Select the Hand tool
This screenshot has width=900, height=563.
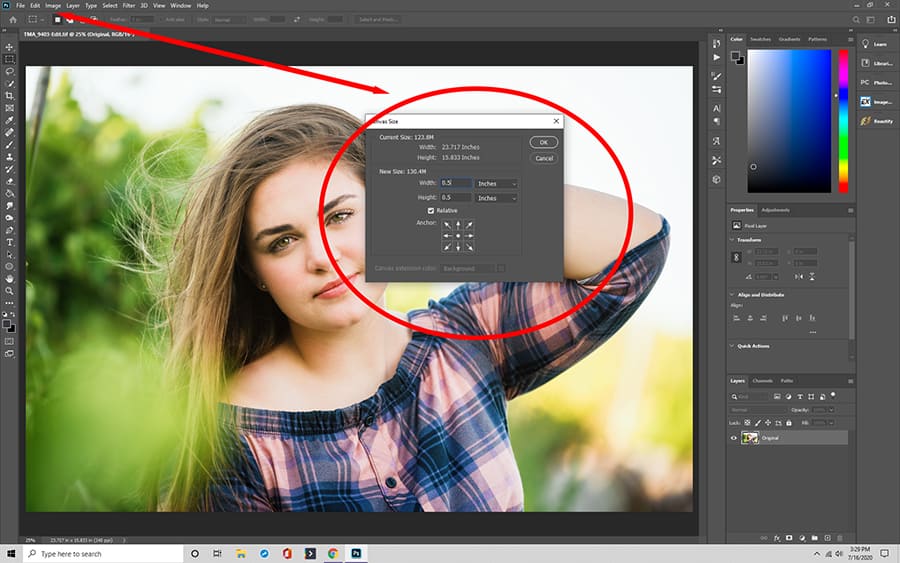[x=9, y=278]
